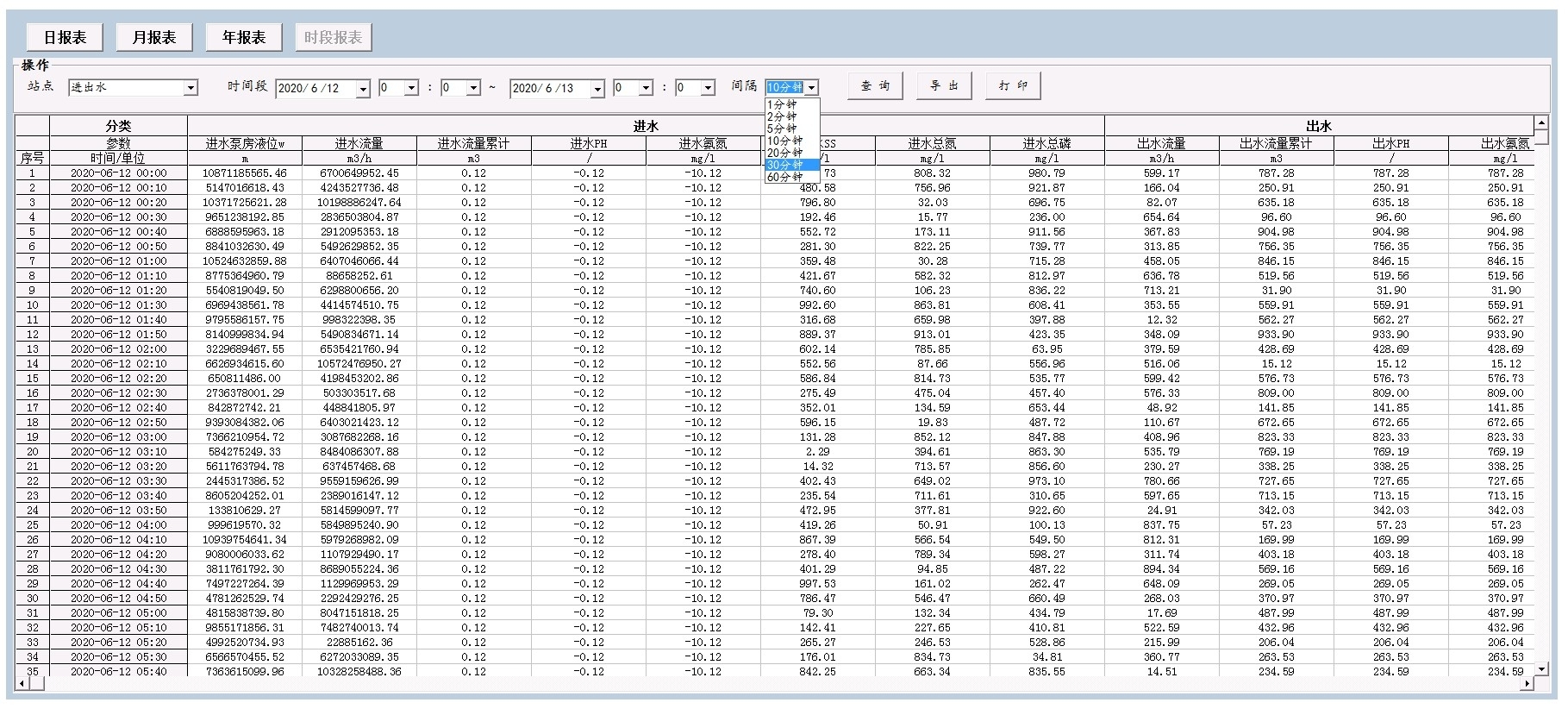1568x709 pixels.
Task: Open the start minute dropdown
Action: [473, 88]
